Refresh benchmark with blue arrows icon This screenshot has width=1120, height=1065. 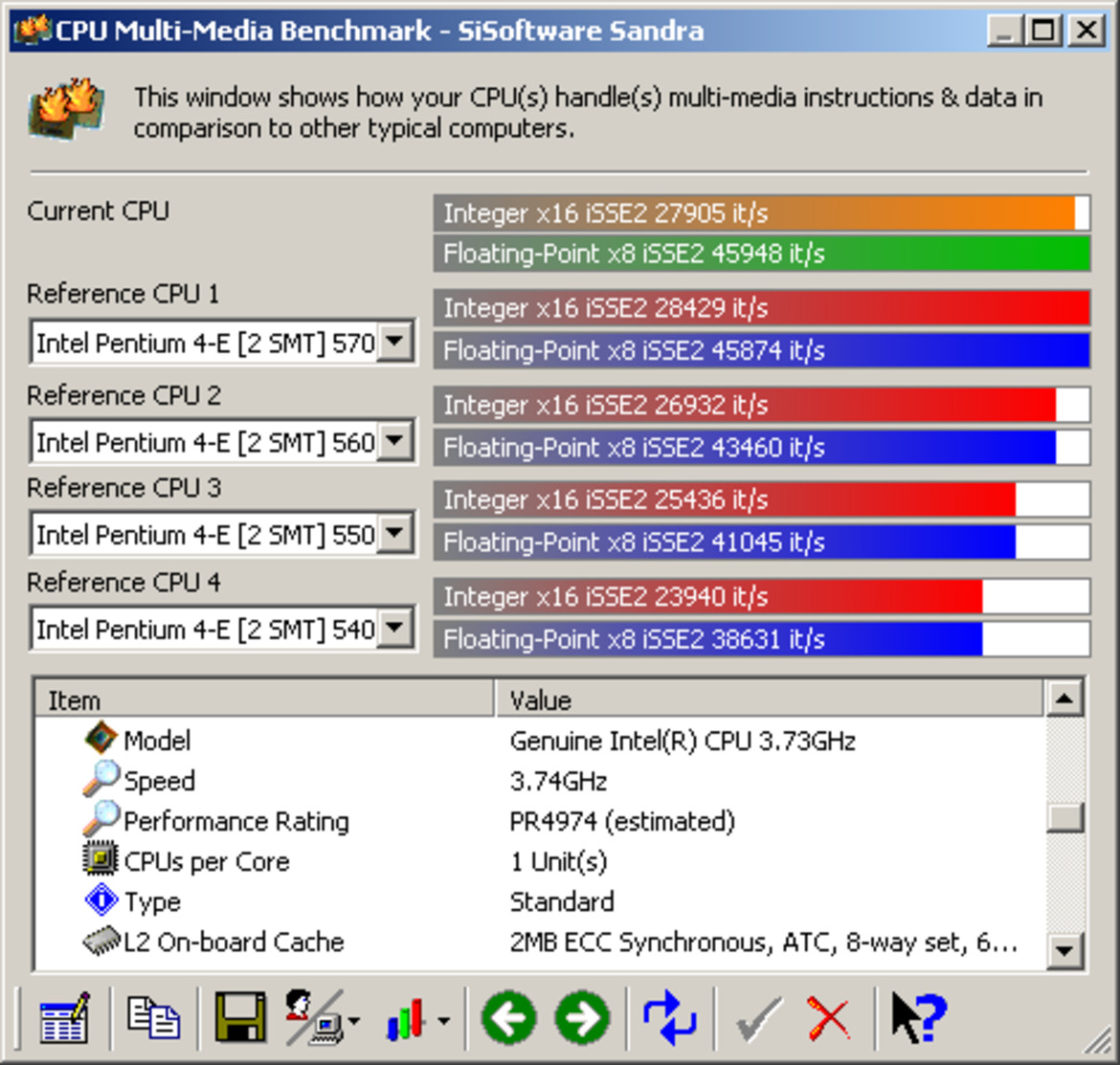(669, 1018)
